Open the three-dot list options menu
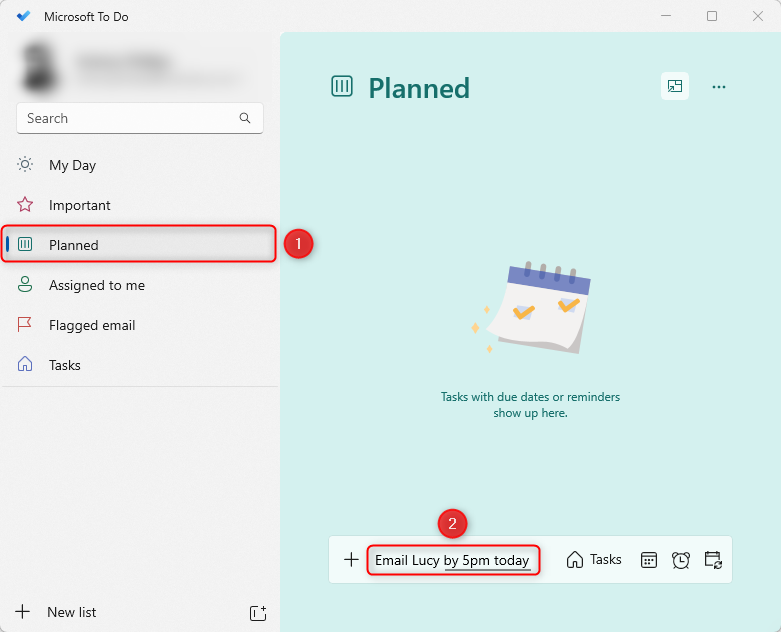The image size is (781, 632). click(x=718, y=87)
